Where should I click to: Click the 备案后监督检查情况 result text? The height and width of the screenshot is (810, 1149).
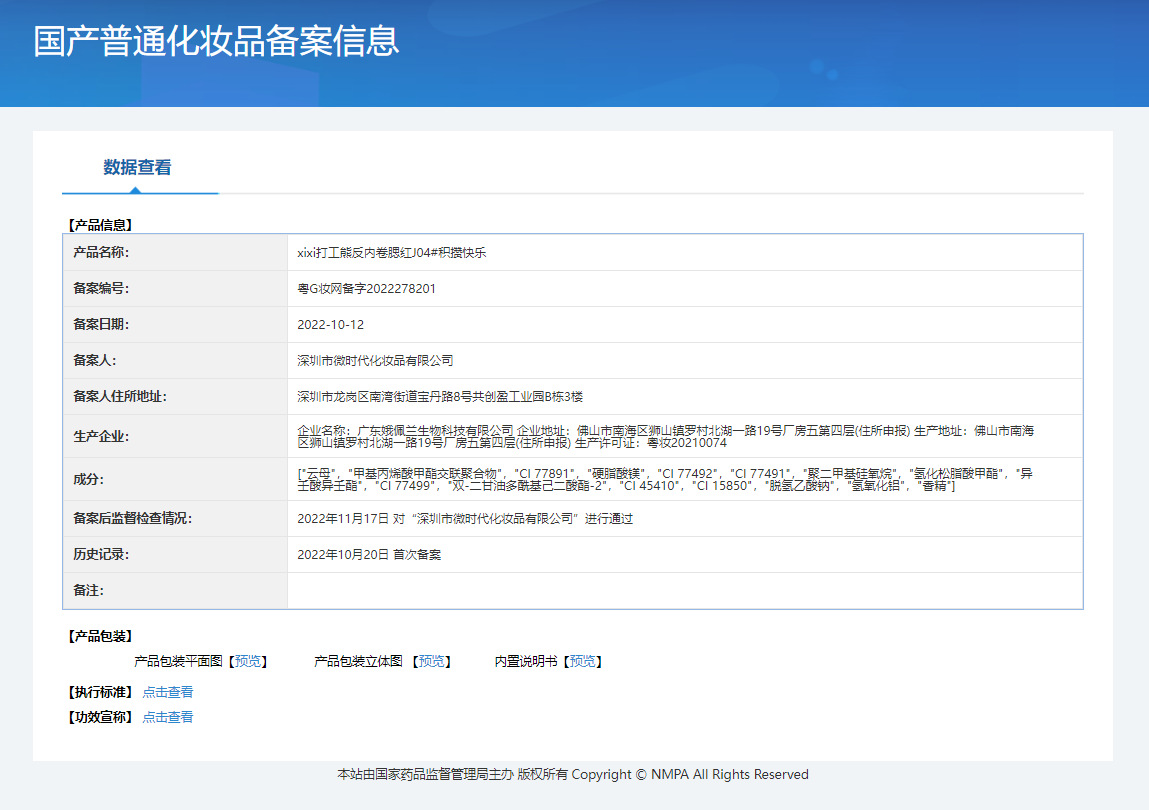pos(465,519)
